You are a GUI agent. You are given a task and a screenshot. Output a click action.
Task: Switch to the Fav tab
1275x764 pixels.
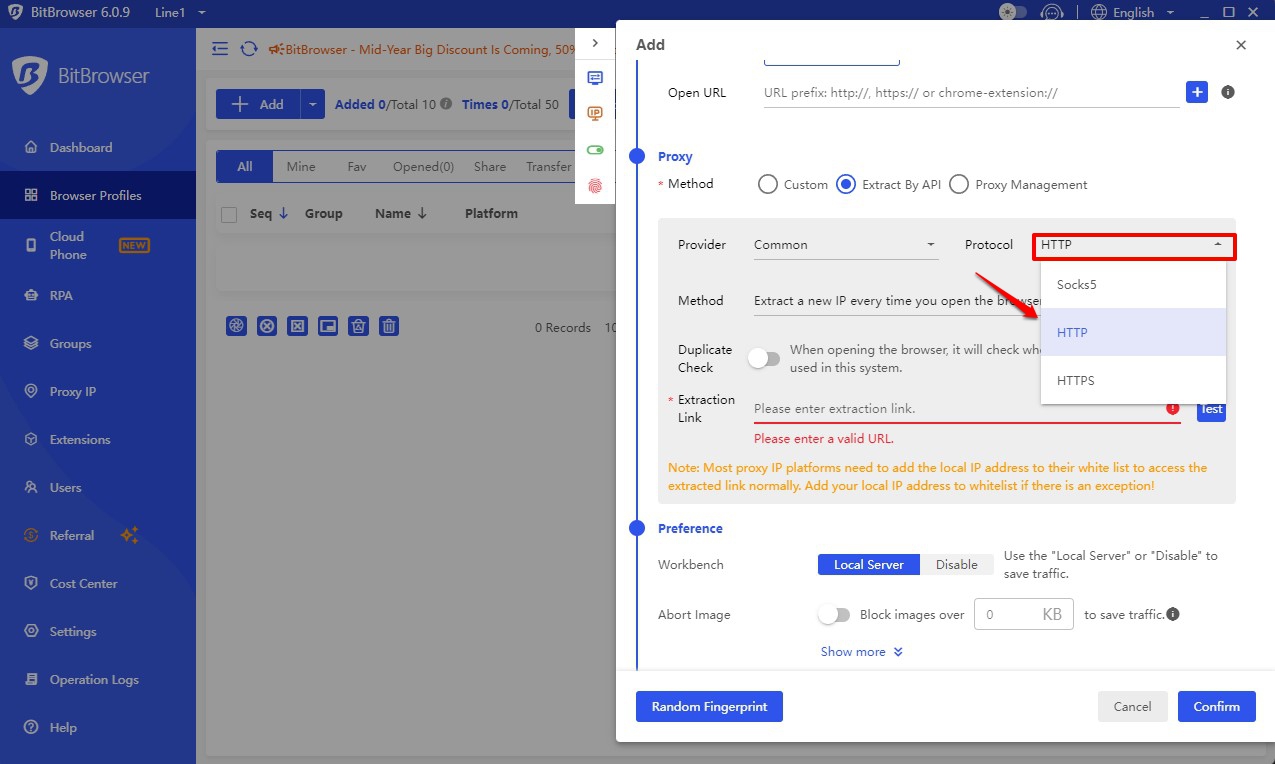tap(357, 167)
